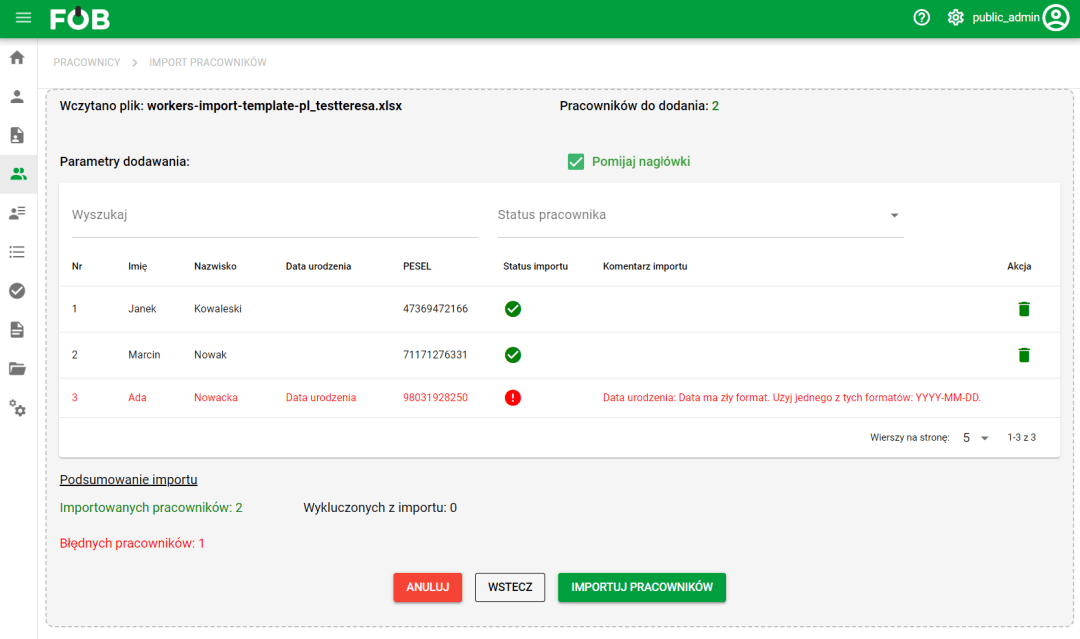The width and height of the screenshot is (1080, 639).
Task: Go to home icon in sidebar
Action: pyautogui.click(x=17, y=57)
